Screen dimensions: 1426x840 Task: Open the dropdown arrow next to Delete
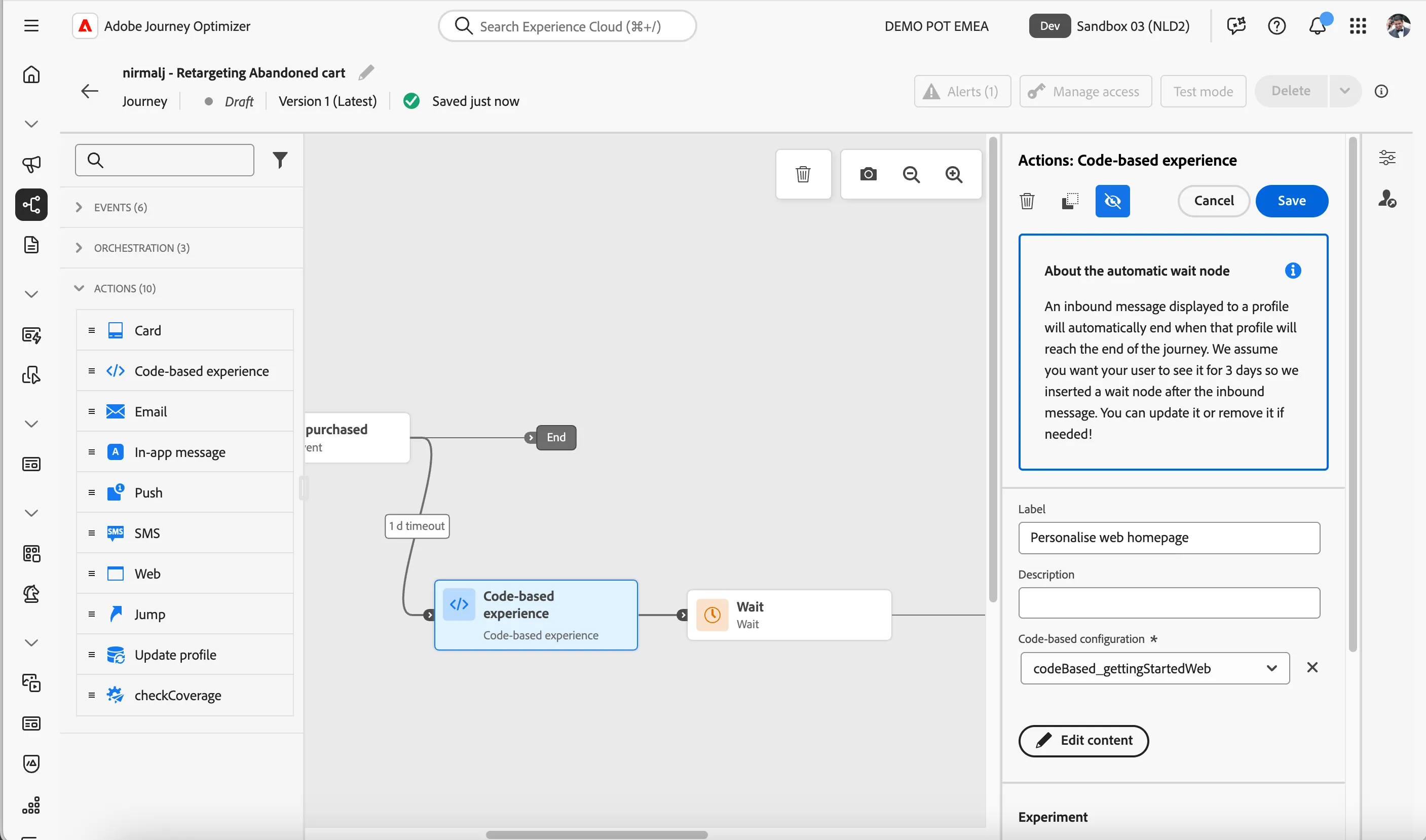pos(1344,91)
